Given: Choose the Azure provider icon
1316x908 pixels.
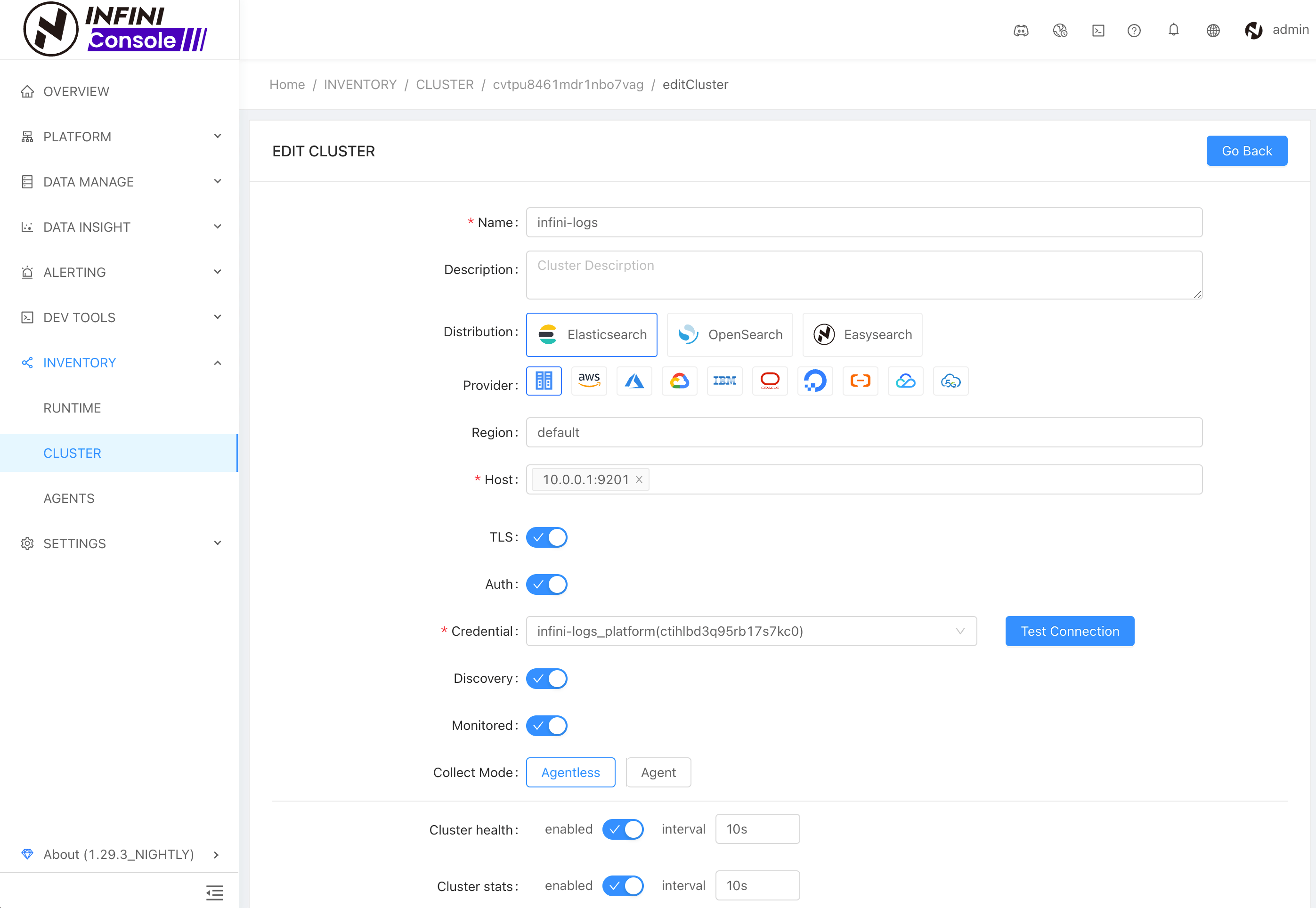Looking at the screenshot, I should 634,381.
